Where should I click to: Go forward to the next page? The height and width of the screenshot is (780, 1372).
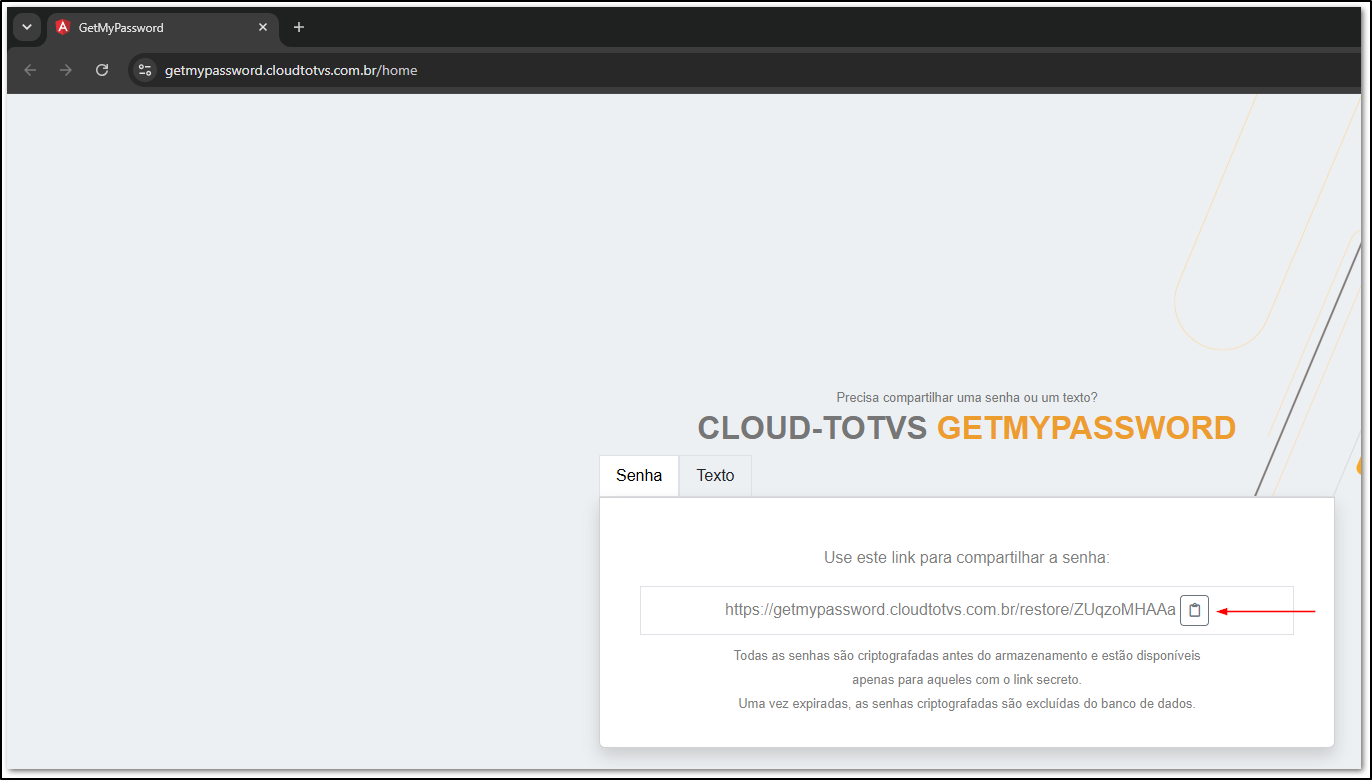coord(66,70)
